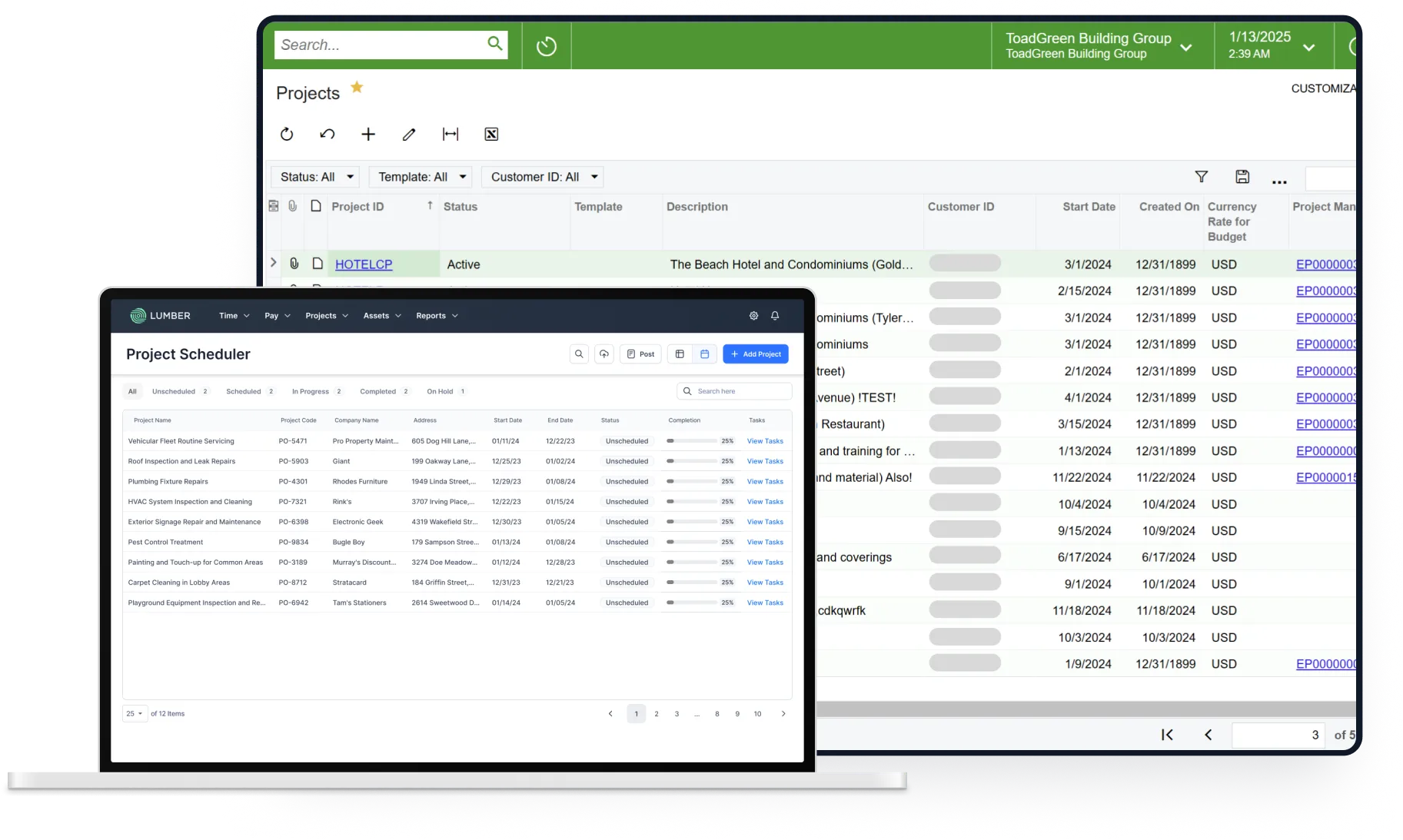The image size is (1403, 840).
Task: Open the HOTELCP project link
Action: (x=363, y=264)
